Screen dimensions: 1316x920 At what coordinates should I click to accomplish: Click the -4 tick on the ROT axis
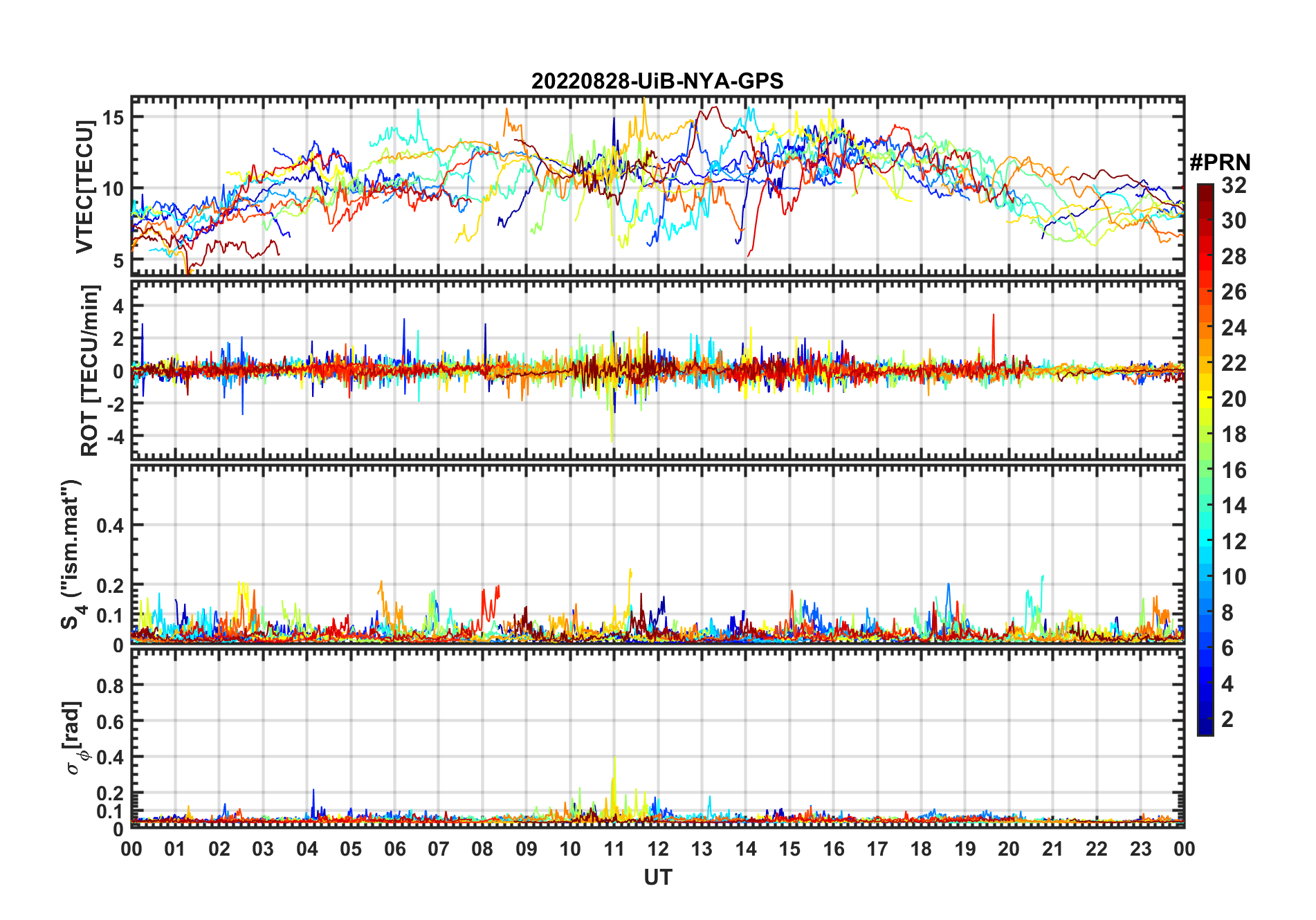pos(115,436)
